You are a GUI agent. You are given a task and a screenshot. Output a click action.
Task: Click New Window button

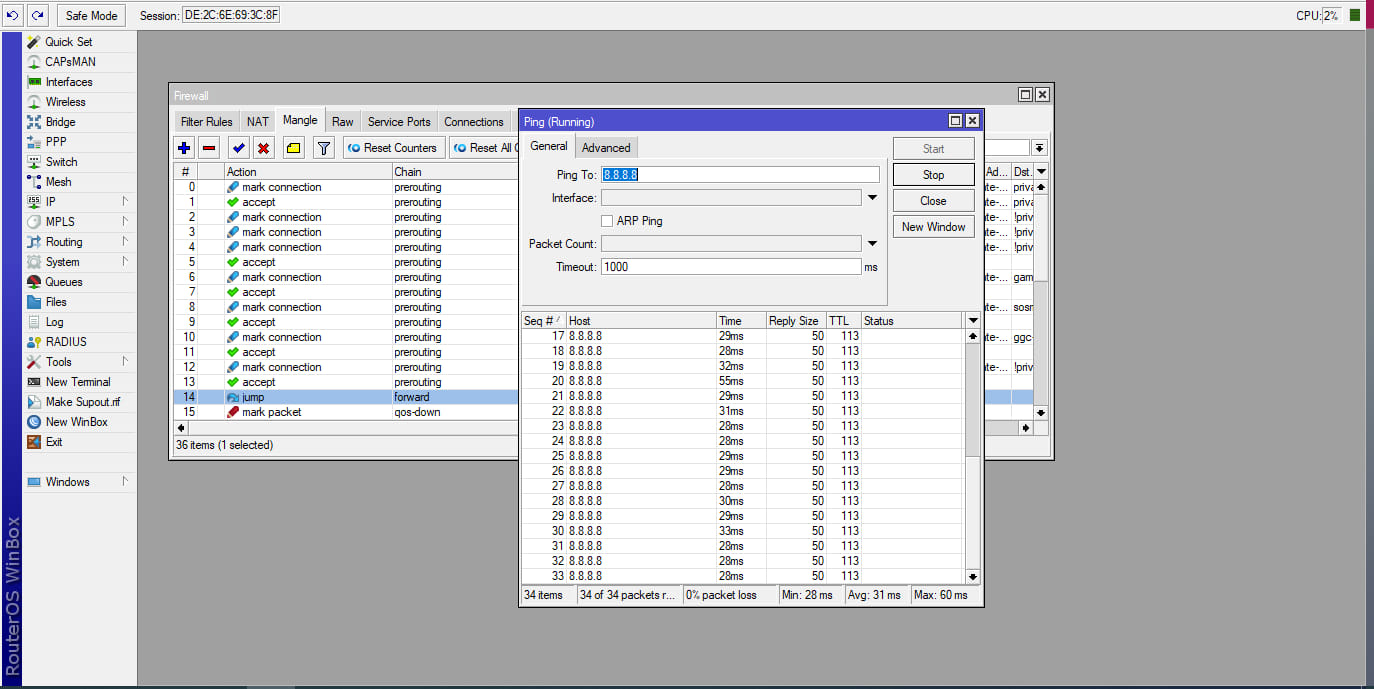933,227
